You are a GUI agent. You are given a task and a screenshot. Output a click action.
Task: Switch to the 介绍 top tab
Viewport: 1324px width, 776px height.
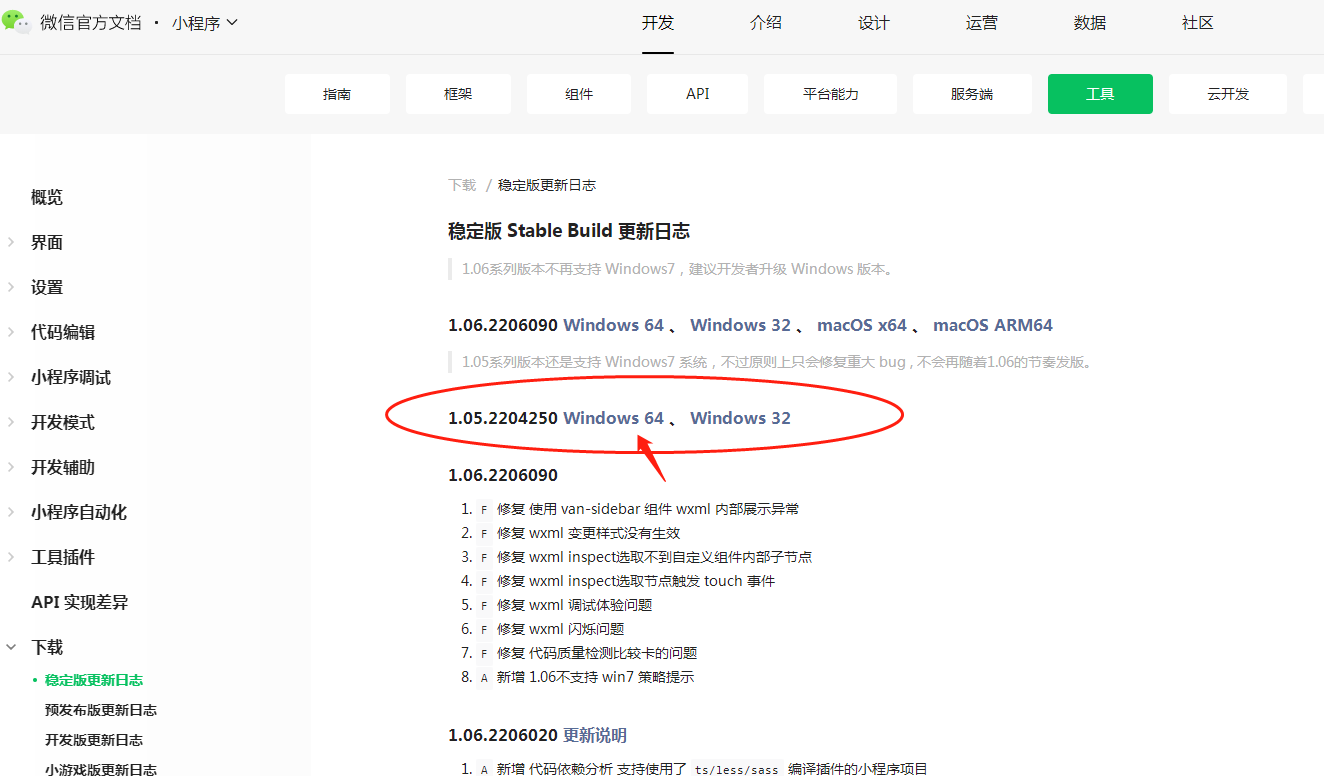click(766, 23)
